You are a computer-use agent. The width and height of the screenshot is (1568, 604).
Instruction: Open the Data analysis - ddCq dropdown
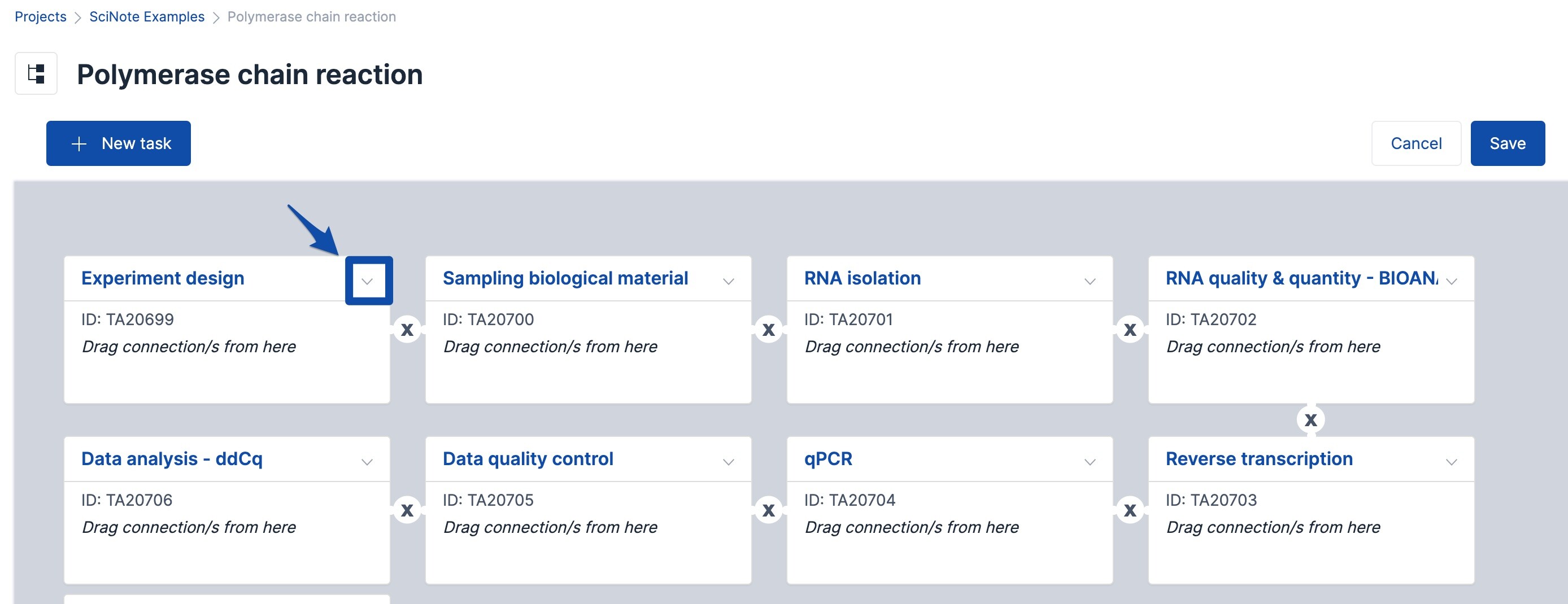click(367, 462)
